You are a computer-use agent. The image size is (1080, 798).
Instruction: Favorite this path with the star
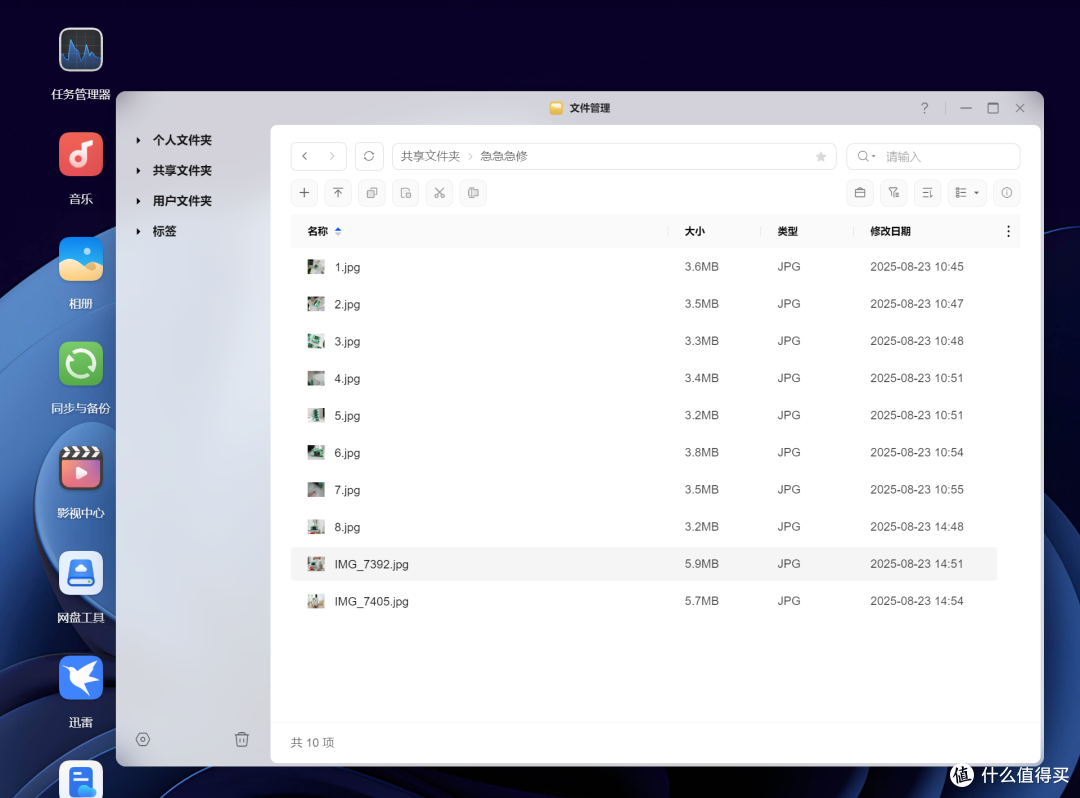[820, 156]
